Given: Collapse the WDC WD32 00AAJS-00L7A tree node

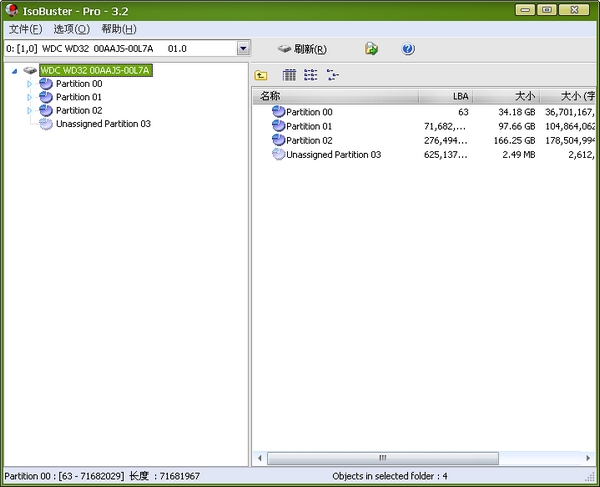Looking at the screenshot, I should (15, 71).
